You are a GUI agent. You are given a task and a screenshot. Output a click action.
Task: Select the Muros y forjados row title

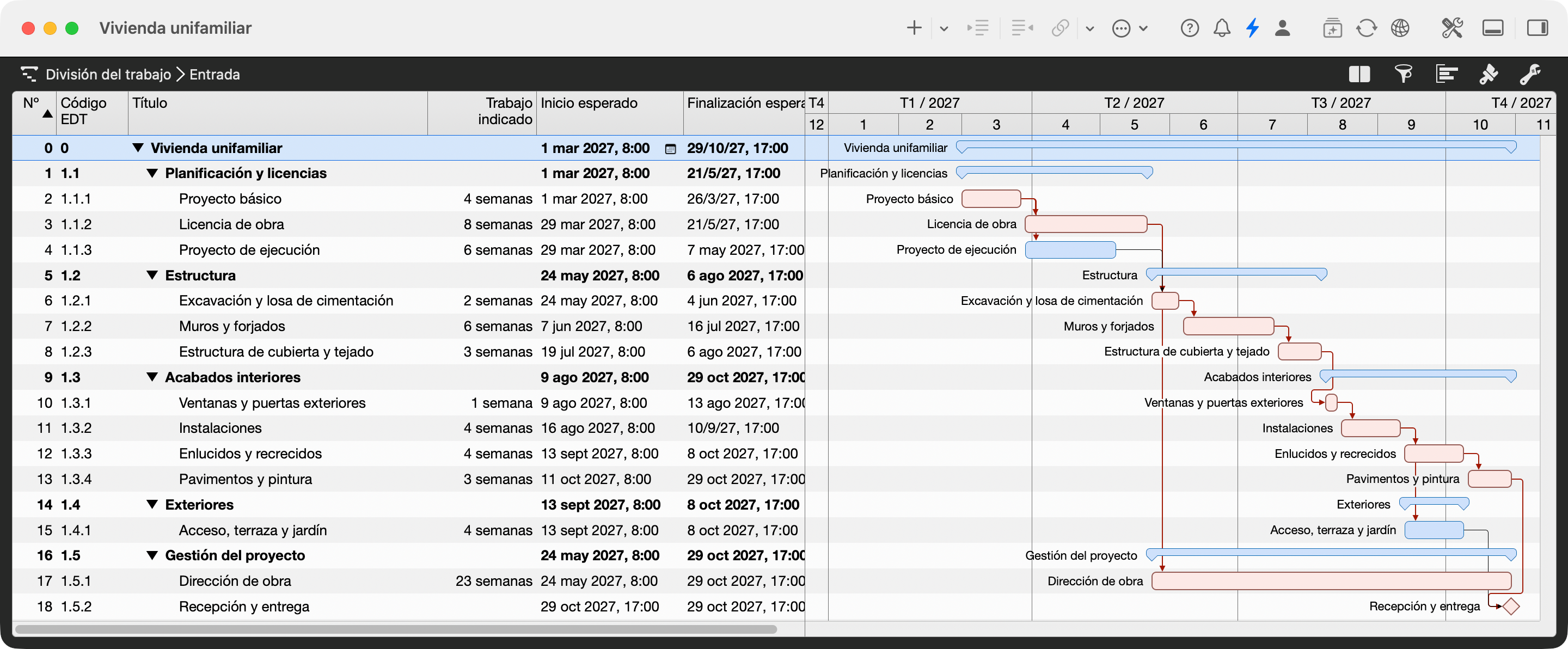tap(232, 326)
